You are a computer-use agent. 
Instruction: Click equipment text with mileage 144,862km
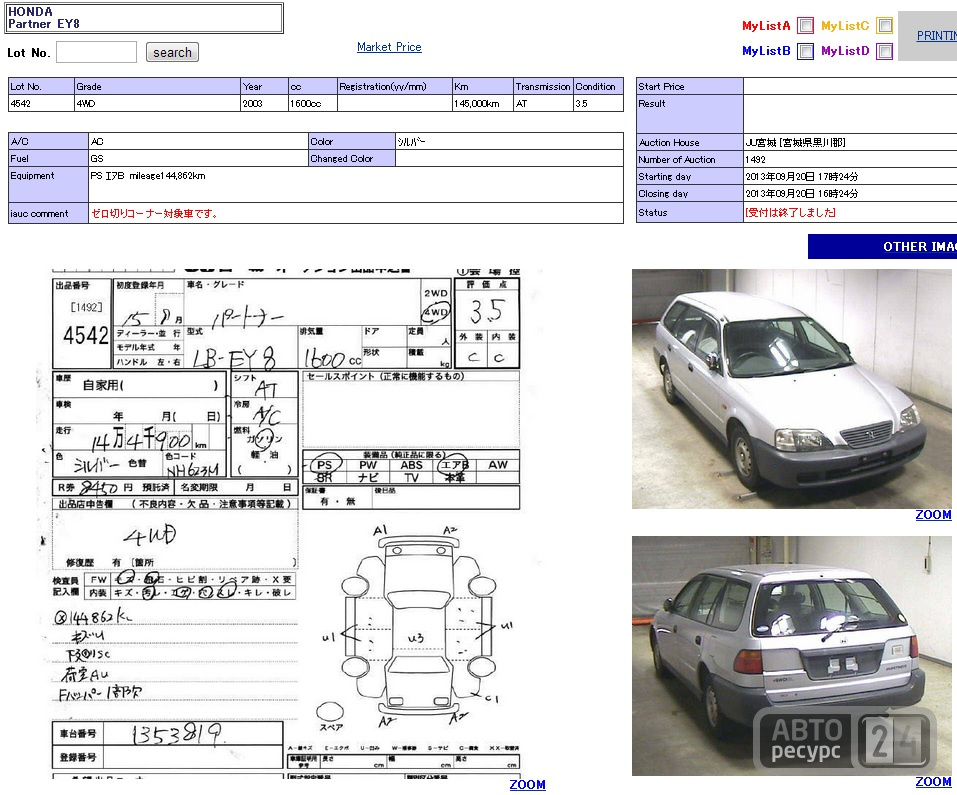tap(148, 176)
